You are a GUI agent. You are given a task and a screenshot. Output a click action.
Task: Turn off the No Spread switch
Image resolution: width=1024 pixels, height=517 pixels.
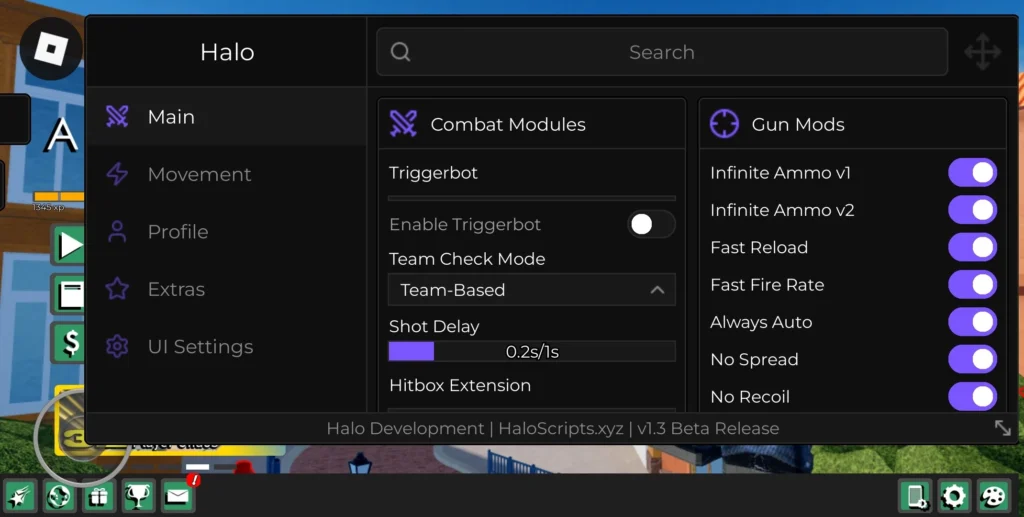tap(972, 360)
